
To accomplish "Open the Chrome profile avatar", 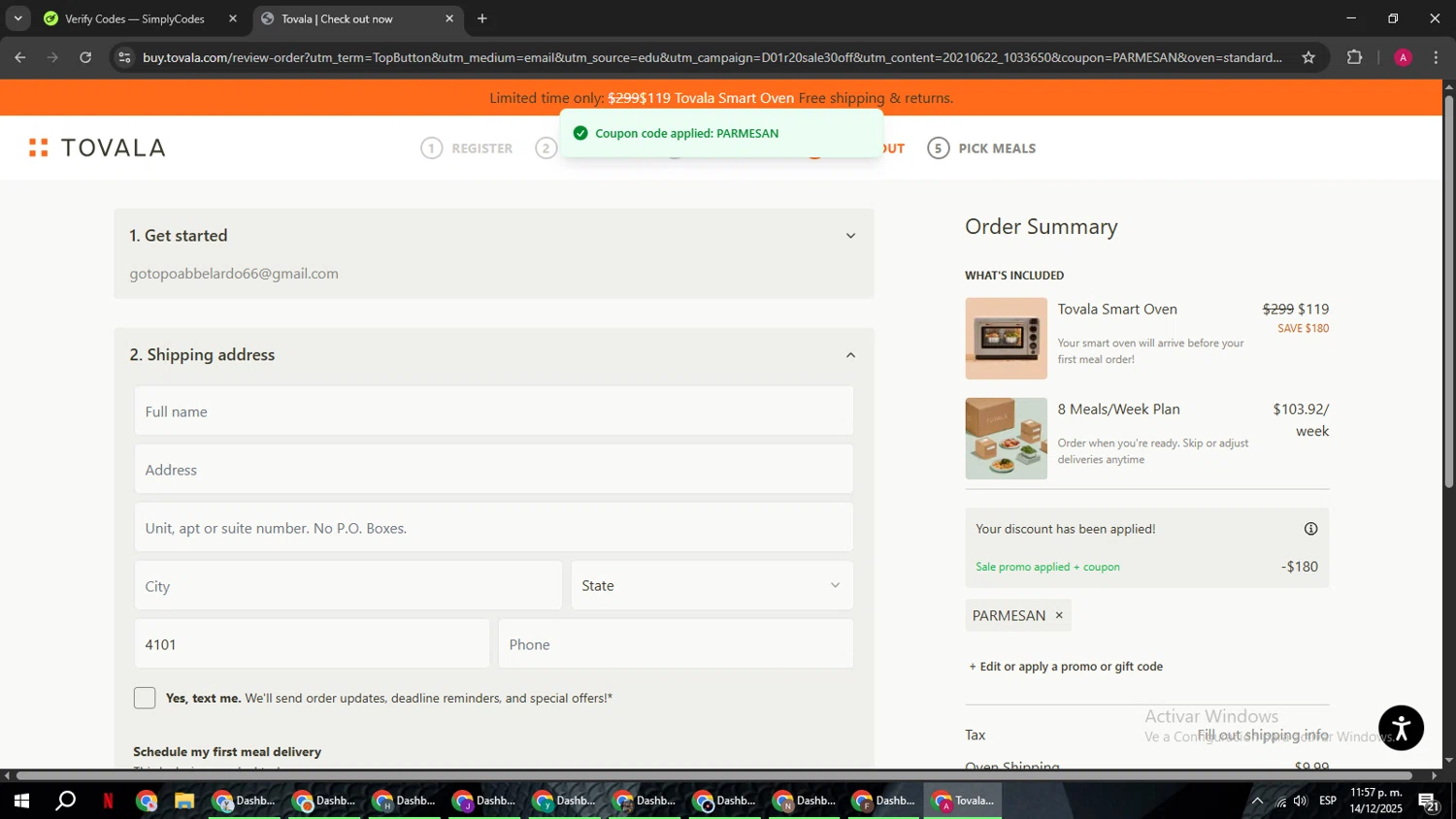I will 1403,57.
